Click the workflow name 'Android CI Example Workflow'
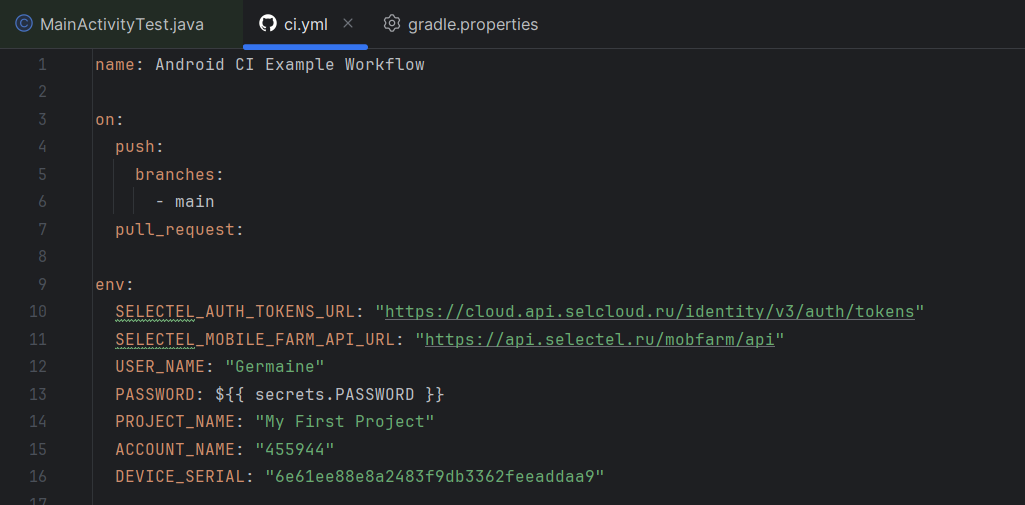 point(289,65)
